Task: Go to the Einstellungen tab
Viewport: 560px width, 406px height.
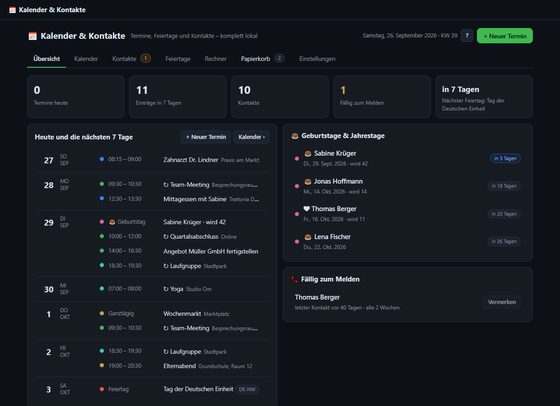Action: (x=317, y=59)
